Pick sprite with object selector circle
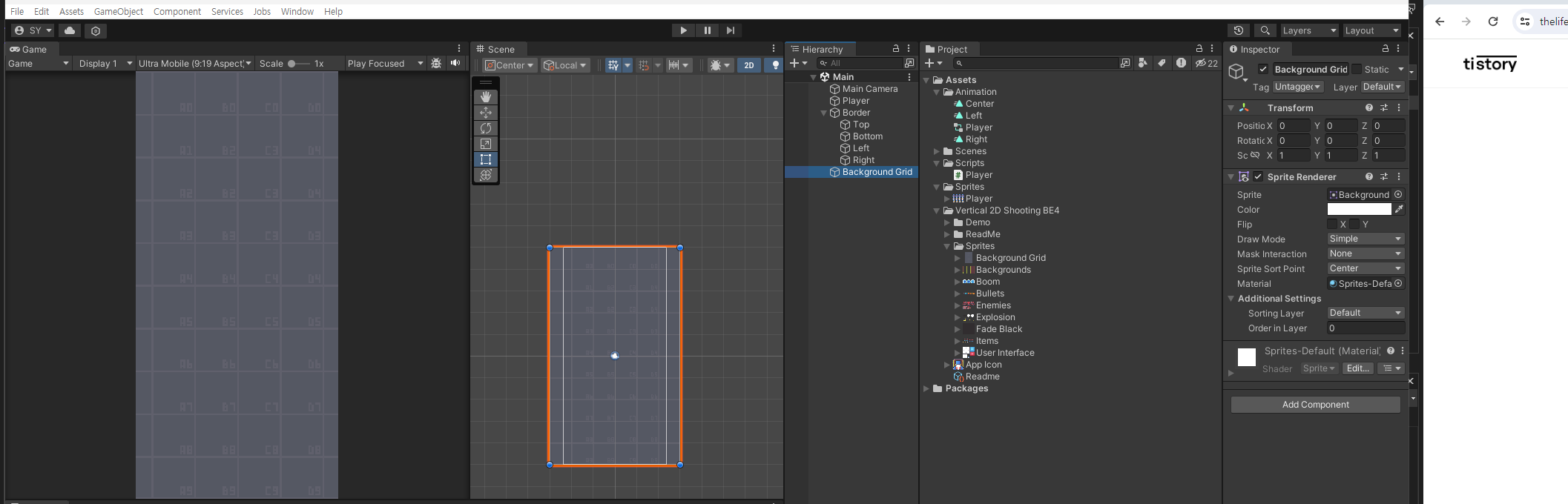1568x504 pixels. 1398,195
